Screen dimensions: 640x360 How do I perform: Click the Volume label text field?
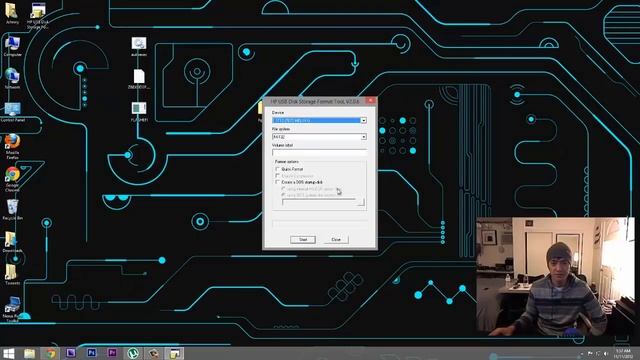coord(319,153)
